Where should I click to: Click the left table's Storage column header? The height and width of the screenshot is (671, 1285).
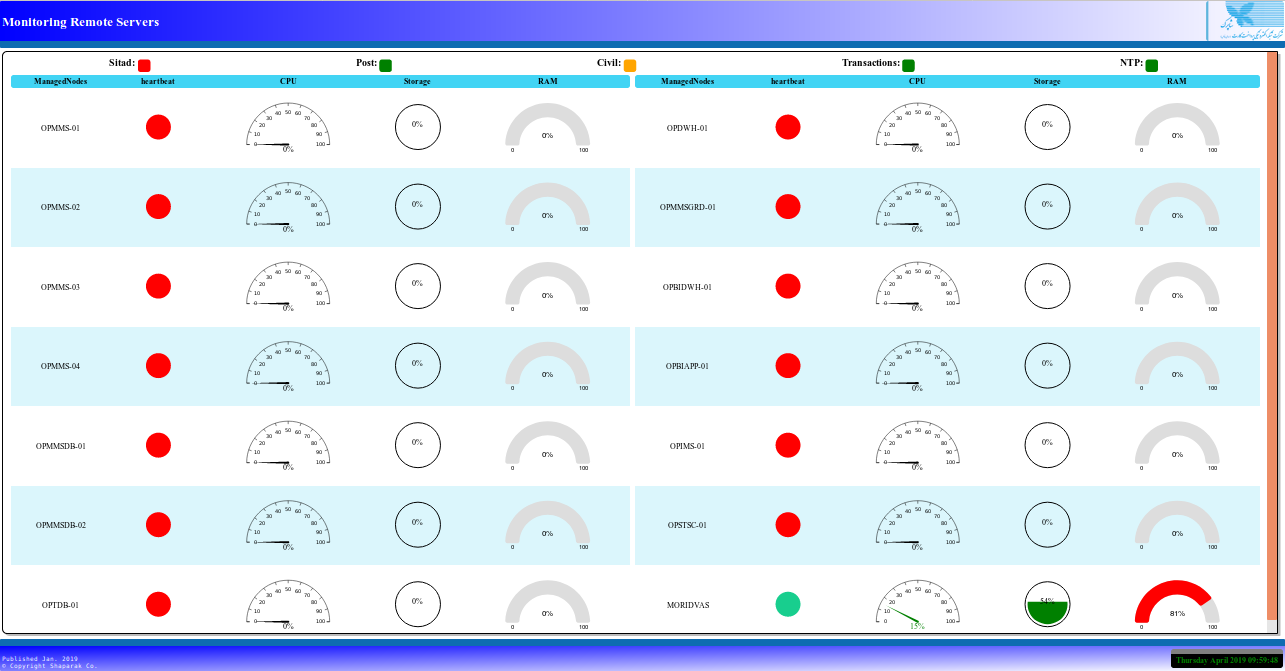pyautogui.click(x=417, y=81)
